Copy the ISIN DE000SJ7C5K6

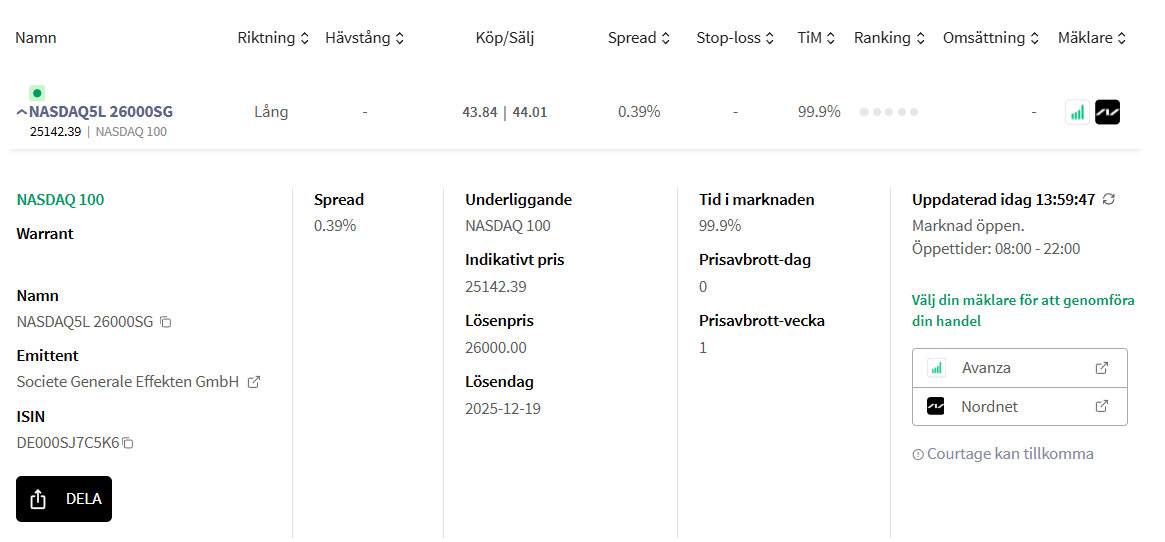click(128, 443)
